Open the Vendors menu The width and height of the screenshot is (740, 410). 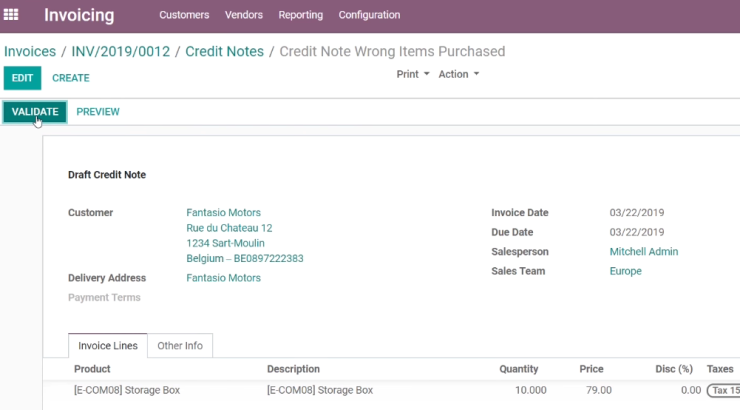(x=244, y=15)
